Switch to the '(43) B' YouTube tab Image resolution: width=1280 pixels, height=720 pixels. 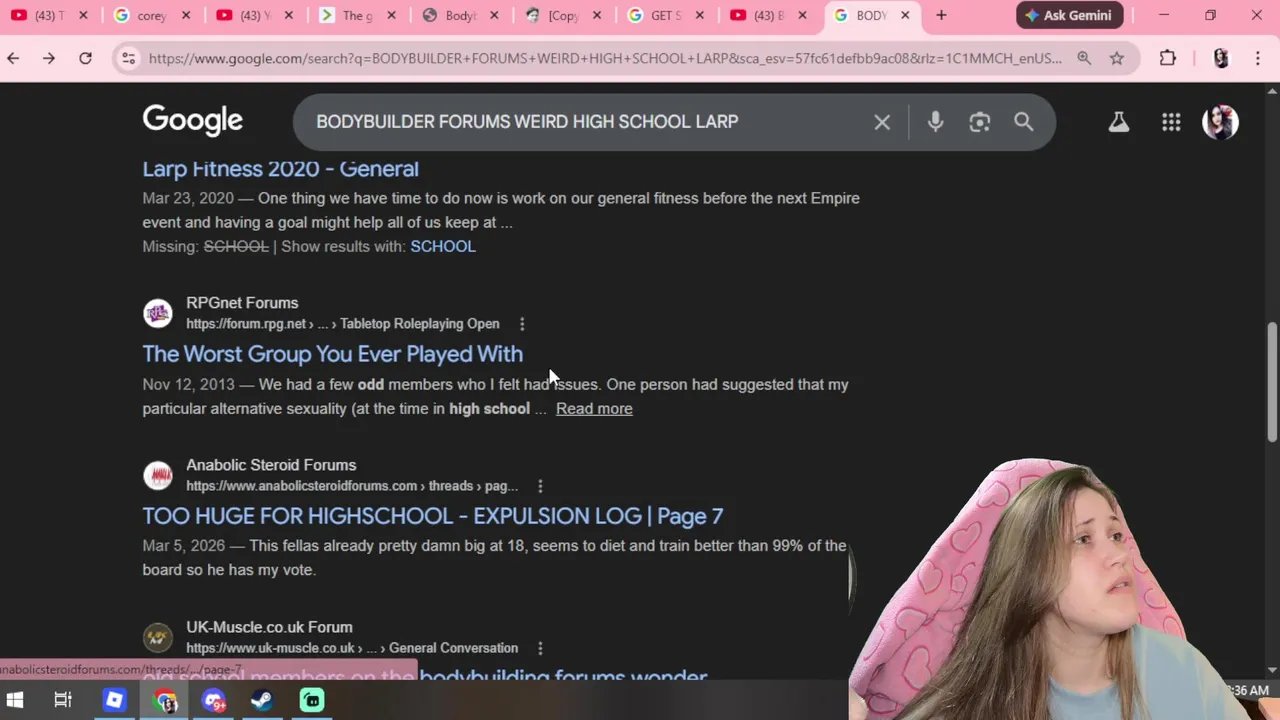767,15
